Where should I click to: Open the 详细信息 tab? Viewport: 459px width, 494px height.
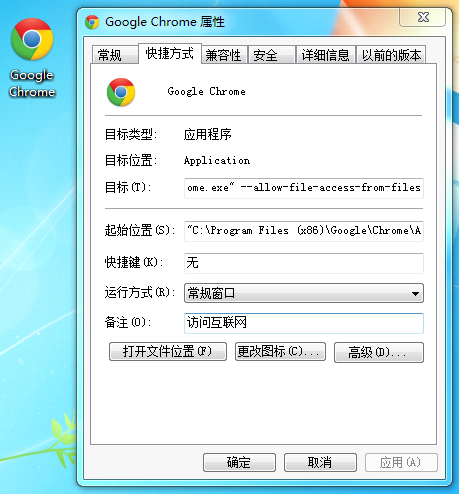point(326,55)
